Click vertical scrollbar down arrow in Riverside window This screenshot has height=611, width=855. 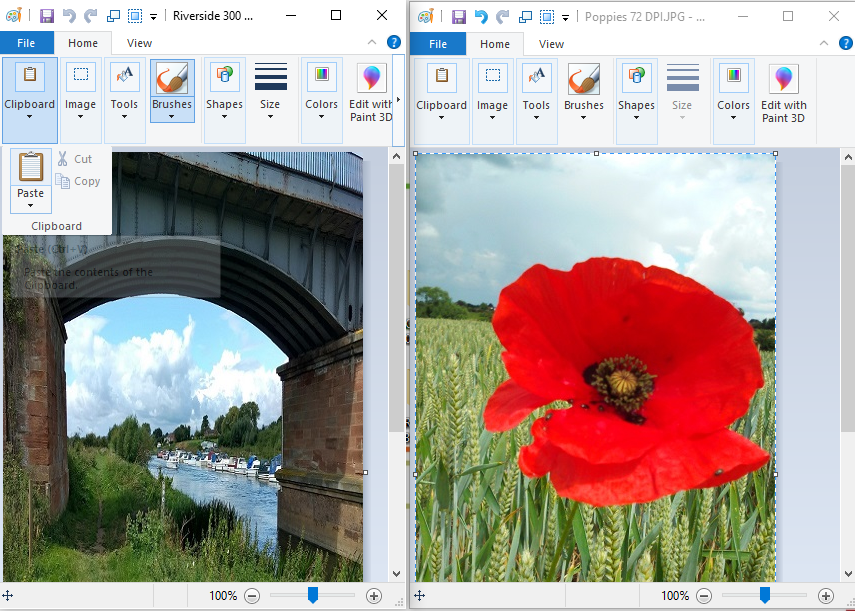(x=397, y=573)
